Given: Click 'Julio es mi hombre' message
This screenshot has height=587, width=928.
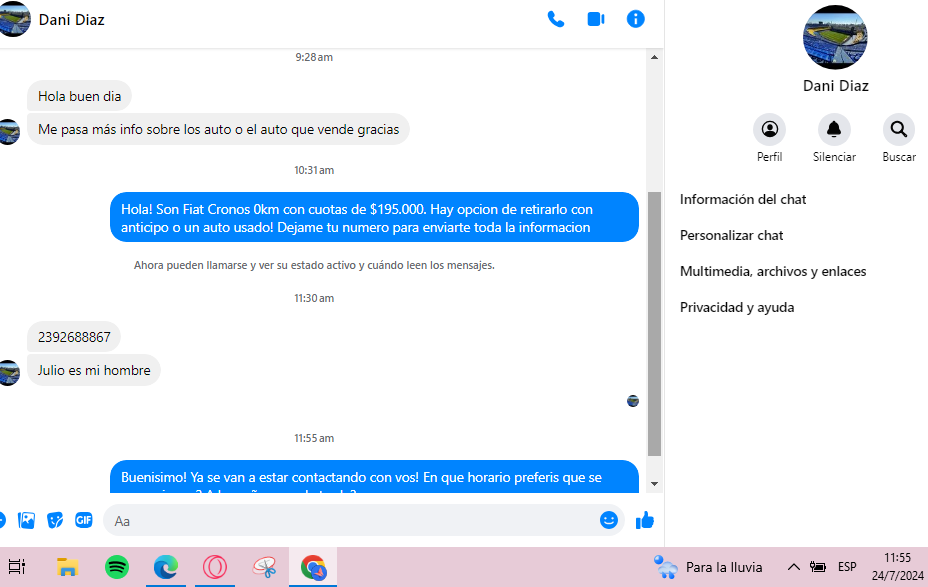Looking at the screenshot, I should pyautogui.click(x=94, y=370).
